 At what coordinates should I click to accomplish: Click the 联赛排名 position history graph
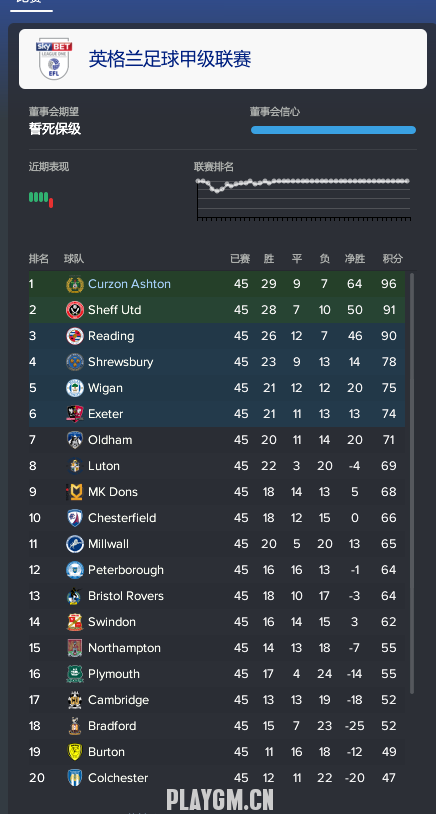pos(304,199)
